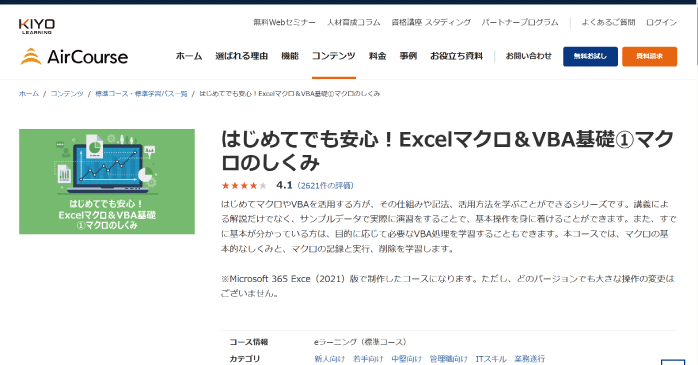Open 機能 menu item

[290, 56]
